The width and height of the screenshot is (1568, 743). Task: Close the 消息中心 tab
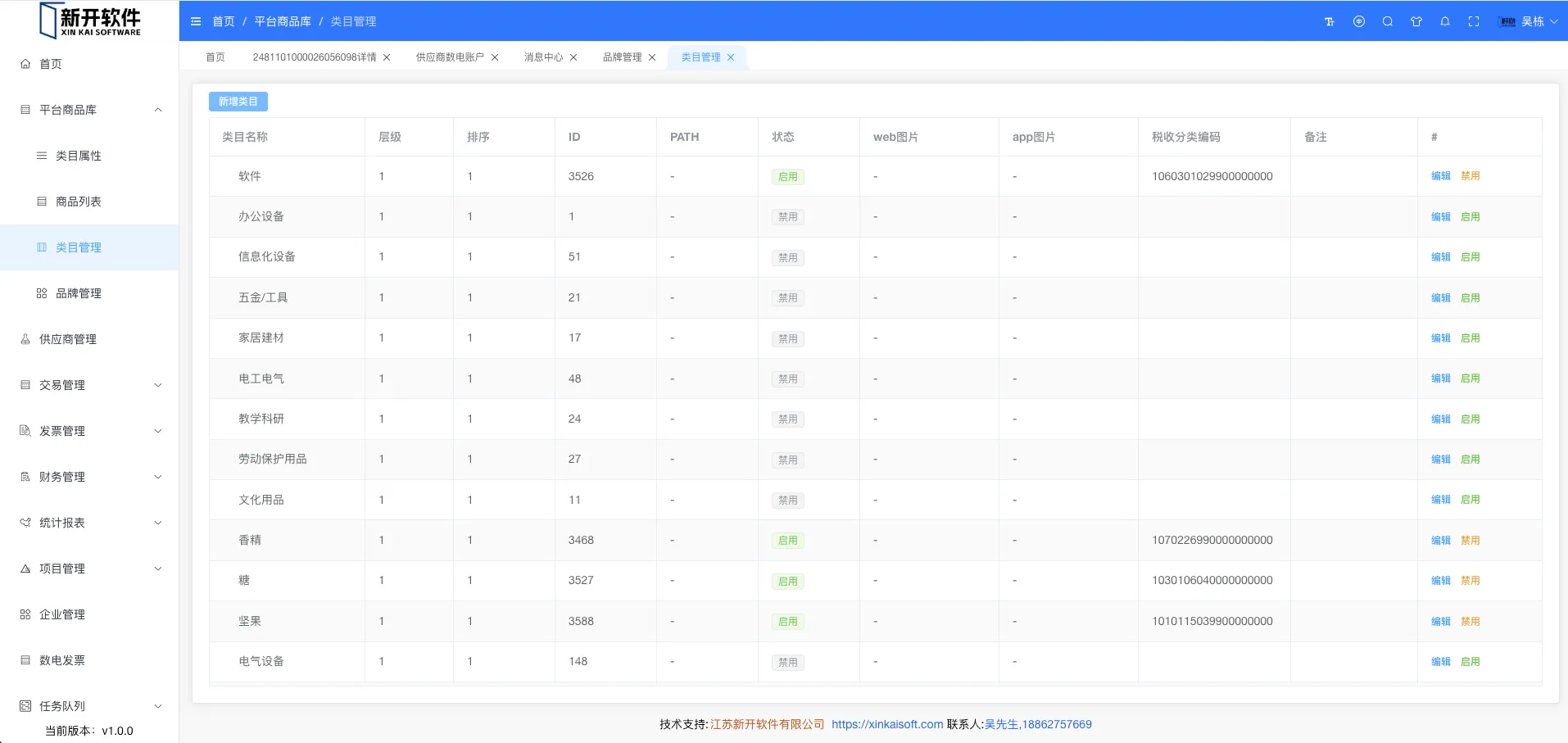[x=573, y=57]
